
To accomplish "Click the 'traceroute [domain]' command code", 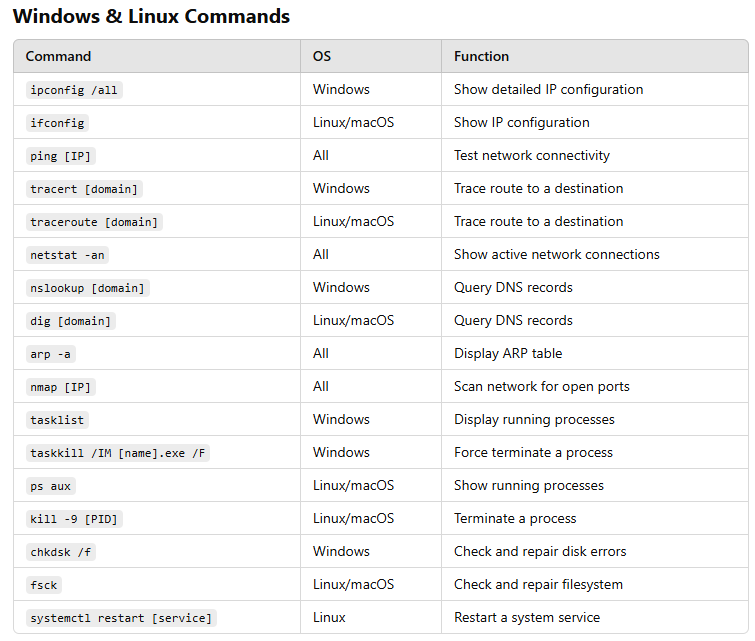I will [x=94, y=222].
